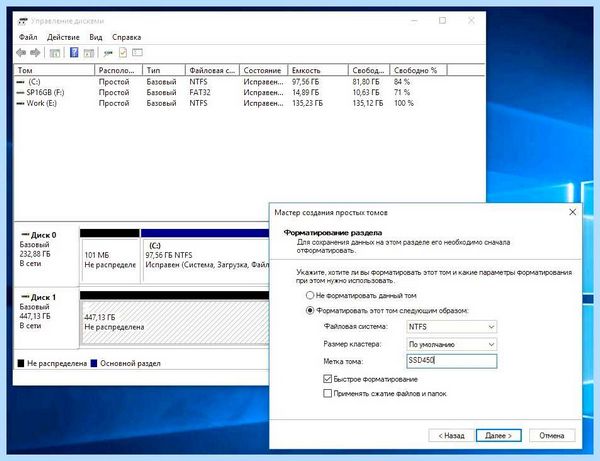This screenshot has height=461, width=600.
Task: Click the drive icon of Work (E:) row
Action: click(21, 103)
